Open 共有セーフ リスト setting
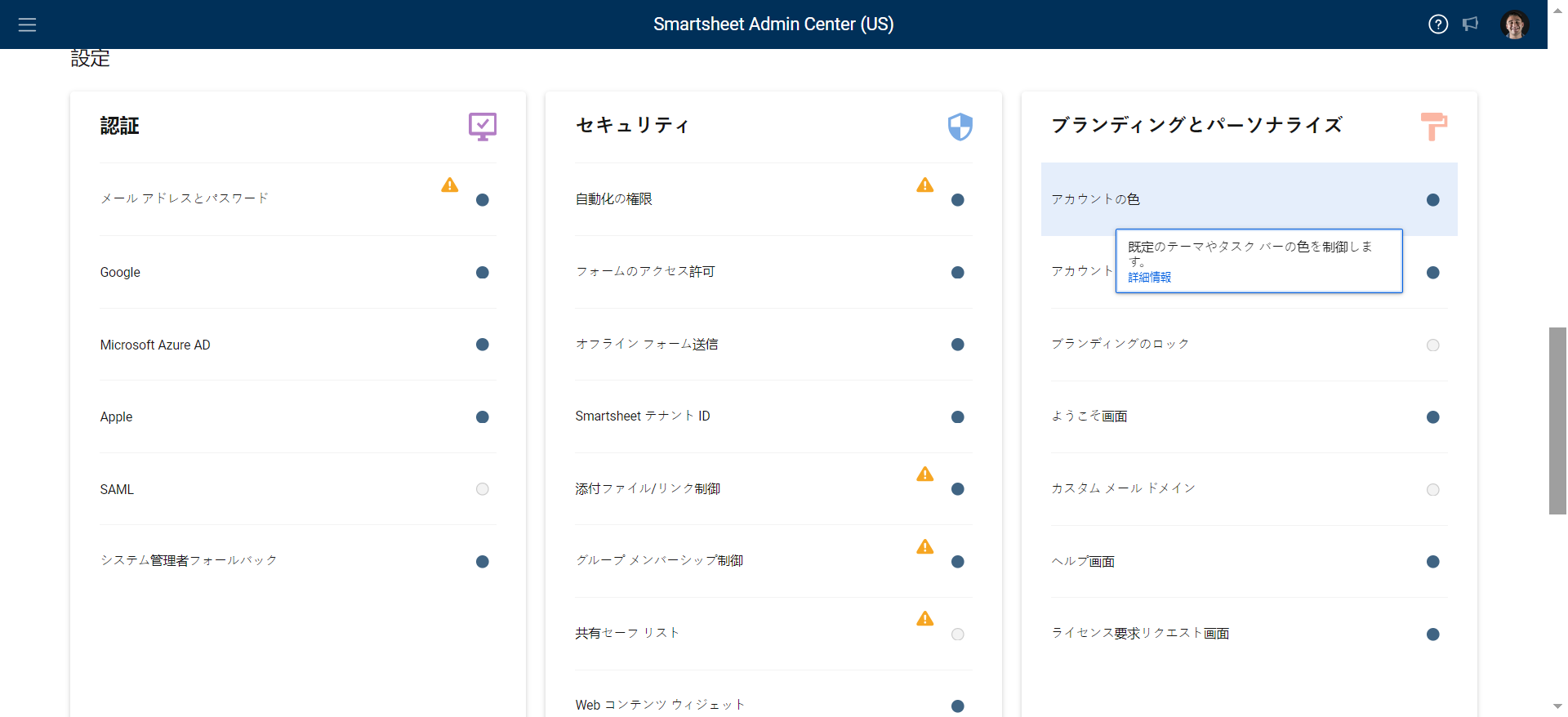 (x=774, y=634)
